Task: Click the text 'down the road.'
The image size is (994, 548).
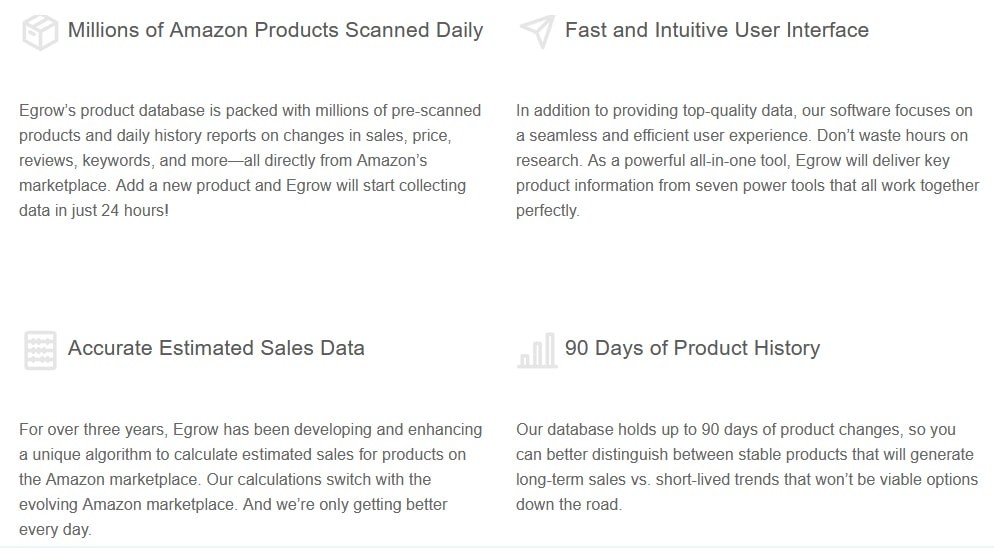Action: tap(569, 505)
